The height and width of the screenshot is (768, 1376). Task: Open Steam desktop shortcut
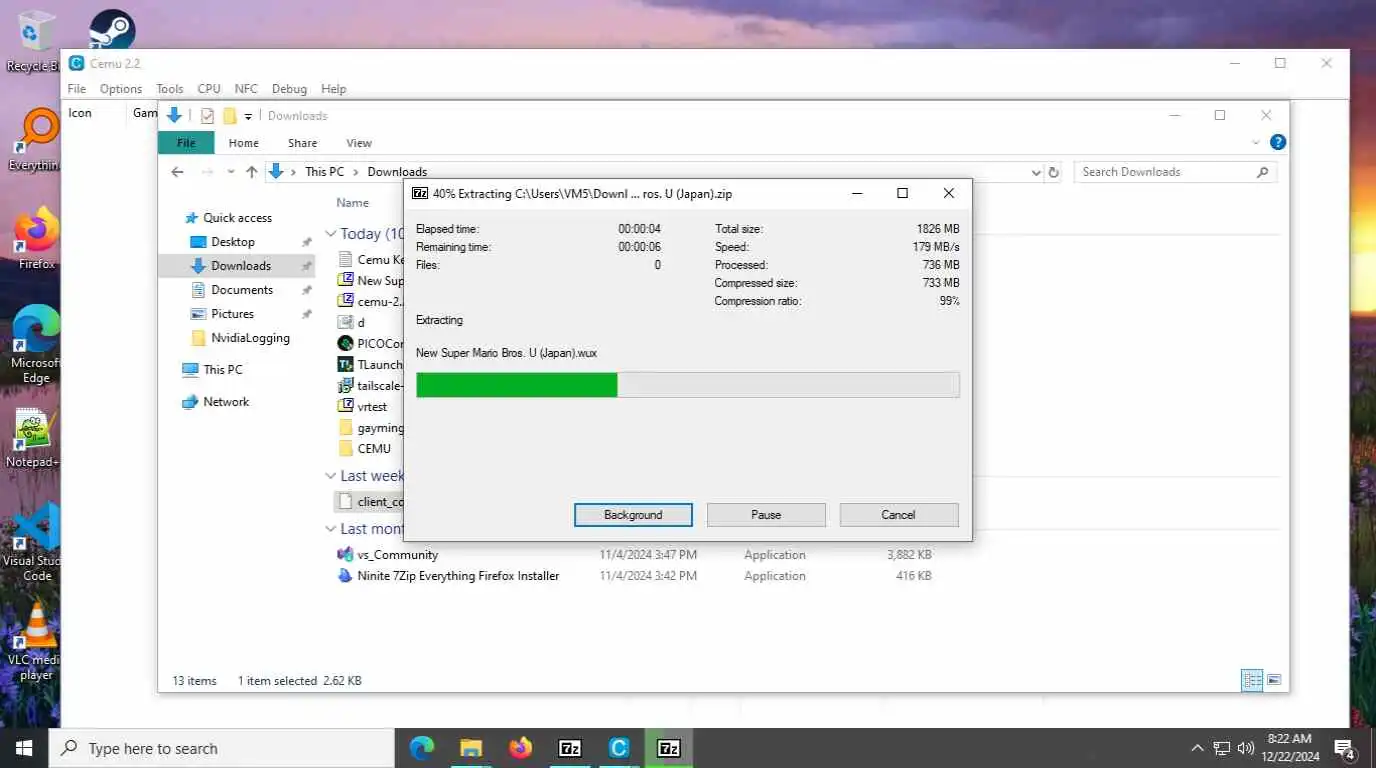(112, 30)
